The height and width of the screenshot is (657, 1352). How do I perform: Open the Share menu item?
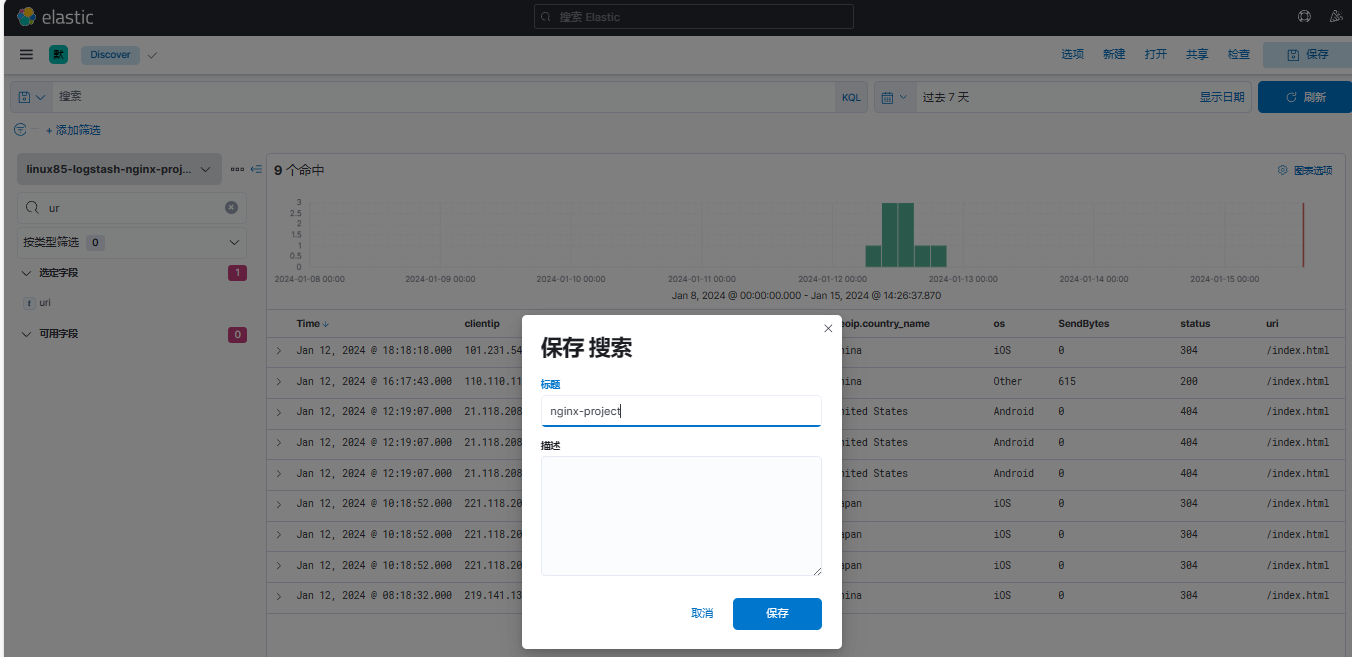1196,54
